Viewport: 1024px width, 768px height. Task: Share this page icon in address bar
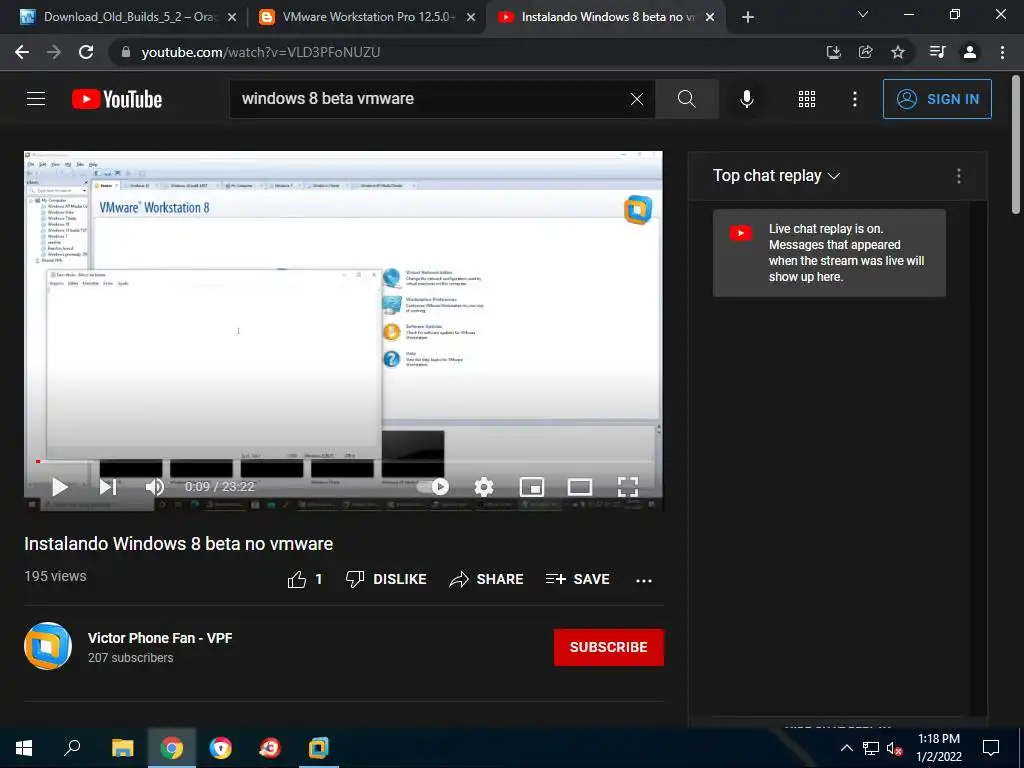(865, 52)
